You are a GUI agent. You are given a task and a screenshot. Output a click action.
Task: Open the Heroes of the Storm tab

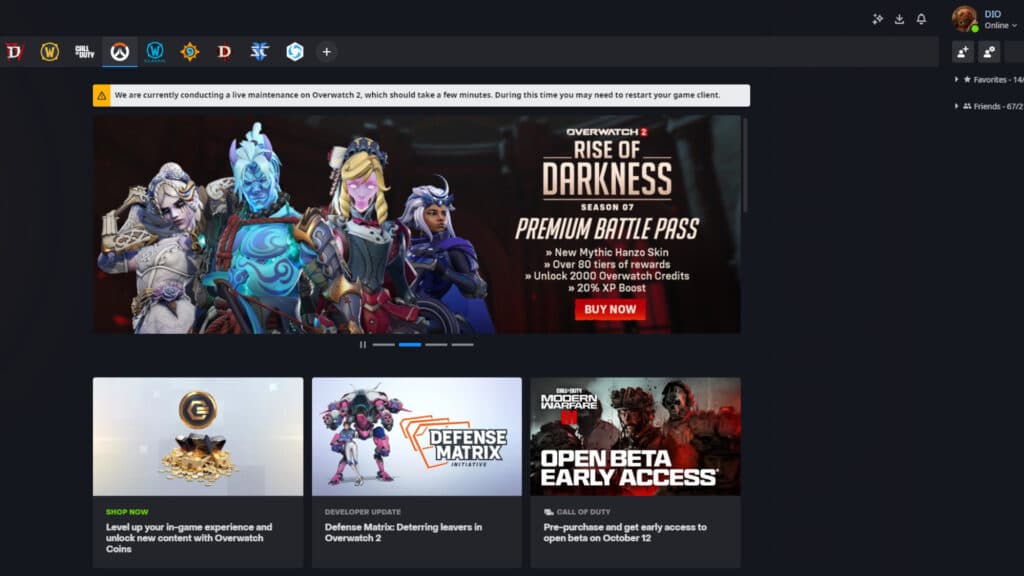coord(295,52)
